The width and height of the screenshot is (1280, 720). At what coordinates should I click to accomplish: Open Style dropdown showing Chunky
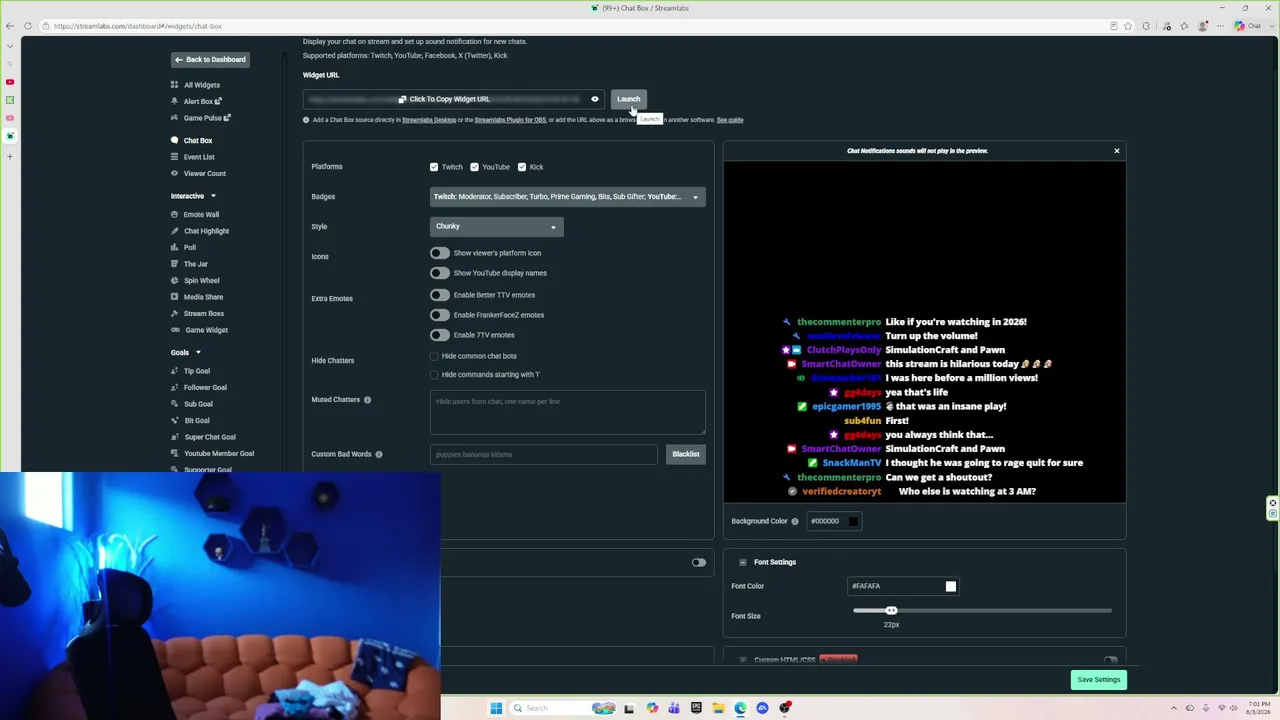[x=497, y=227]
